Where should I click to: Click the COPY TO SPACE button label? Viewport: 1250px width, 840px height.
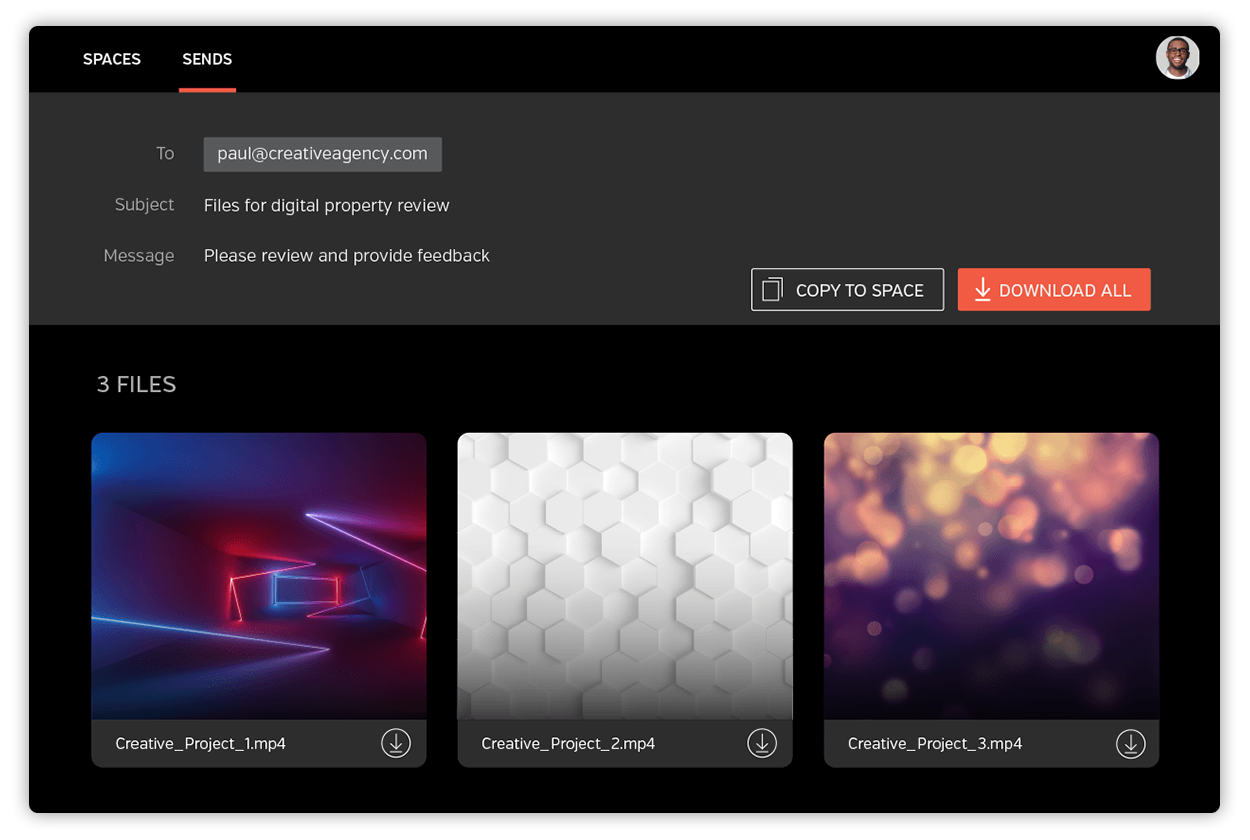pos(859,290)
